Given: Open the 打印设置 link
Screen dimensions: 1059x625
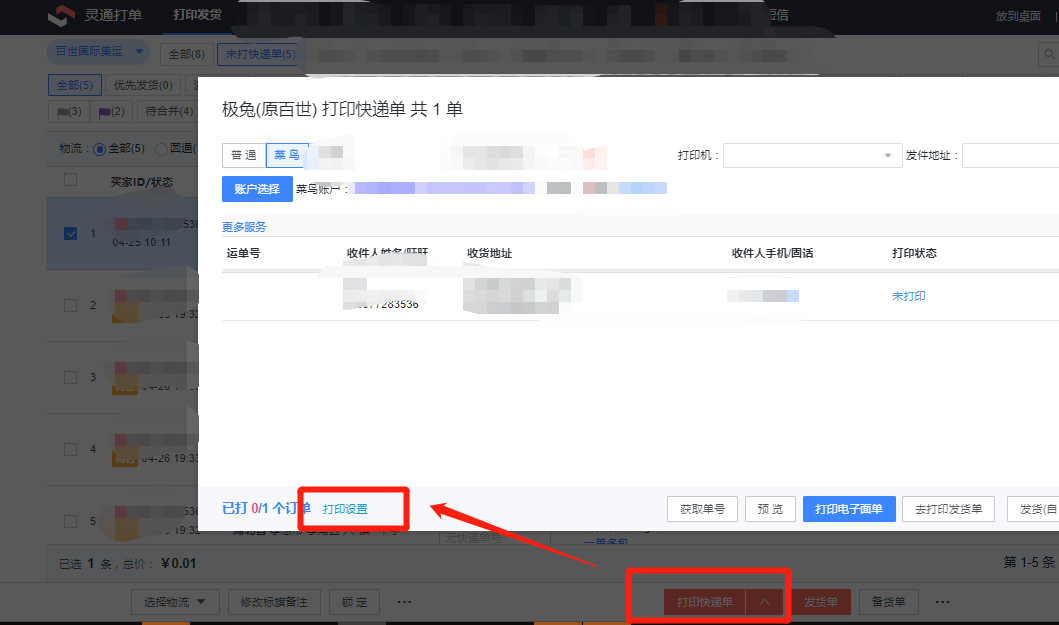Looking at the screenshot, I should pos(345,509).
